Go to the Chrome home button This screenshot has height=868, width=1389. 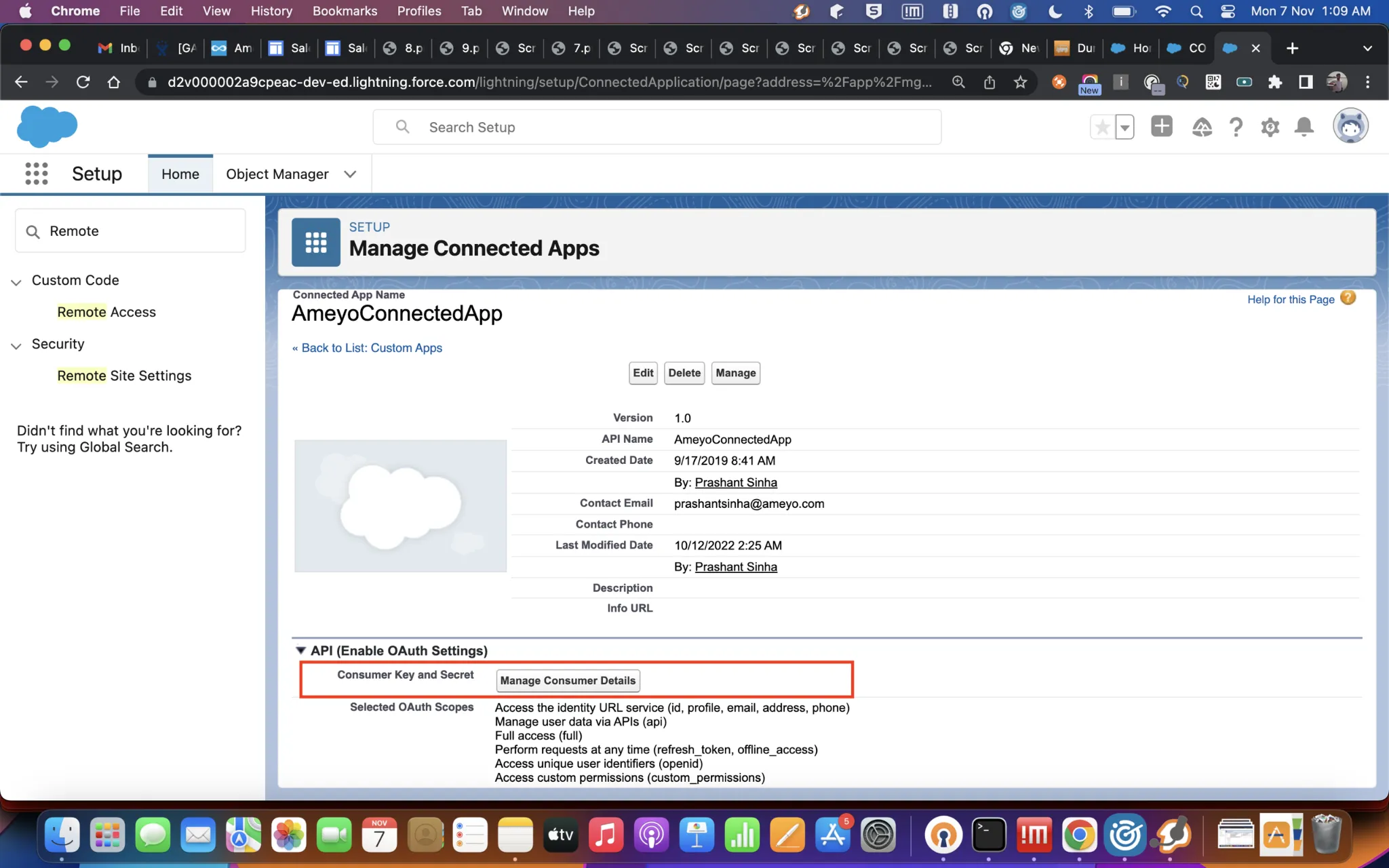[x=114, y=82]
